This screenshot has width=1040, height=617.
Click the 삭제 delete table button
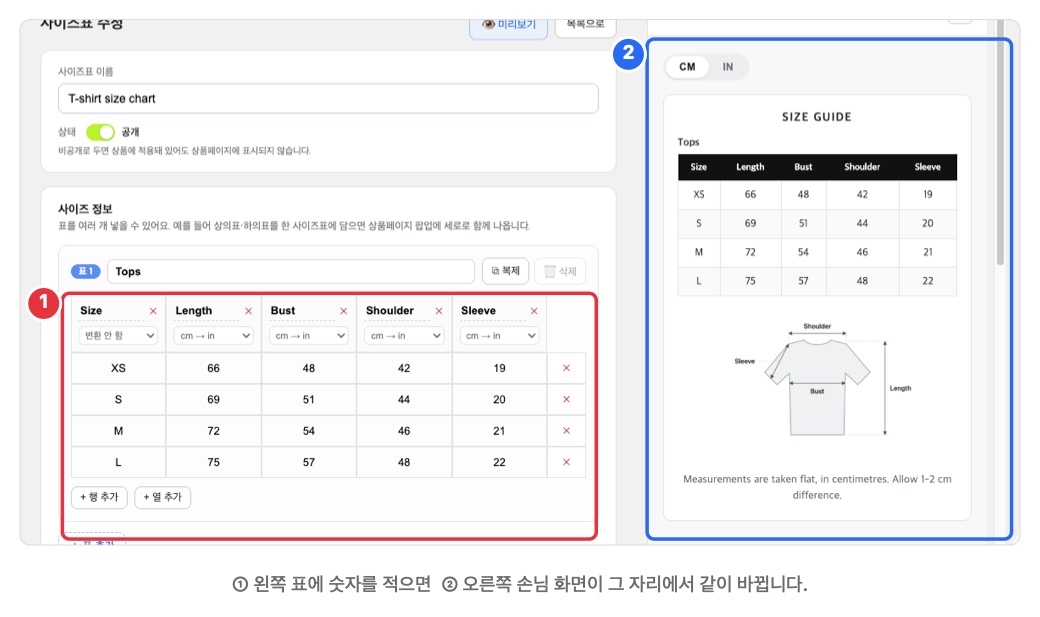point(560,271)
